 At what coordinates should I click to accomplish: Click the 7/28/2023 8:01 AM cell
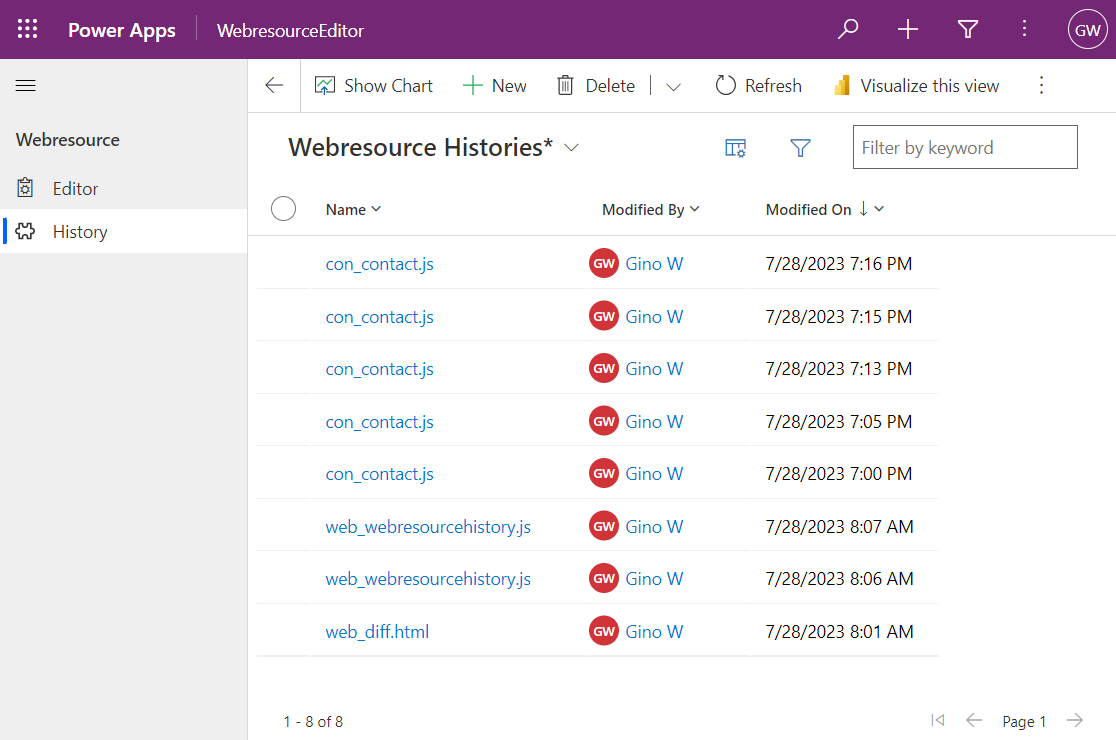tap(839, 631)
